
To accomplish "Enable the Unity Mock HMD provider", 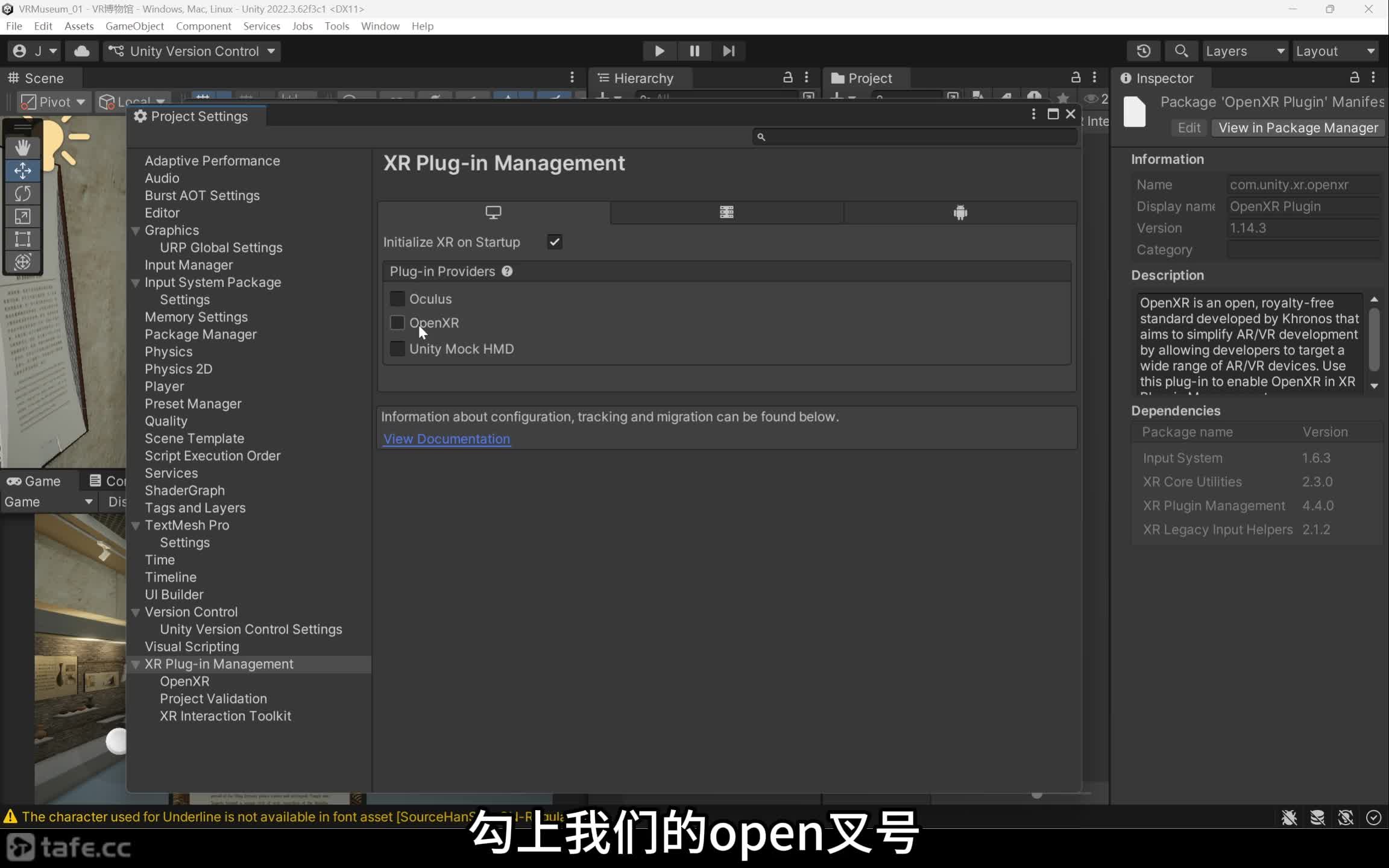I will click(397, 349).
